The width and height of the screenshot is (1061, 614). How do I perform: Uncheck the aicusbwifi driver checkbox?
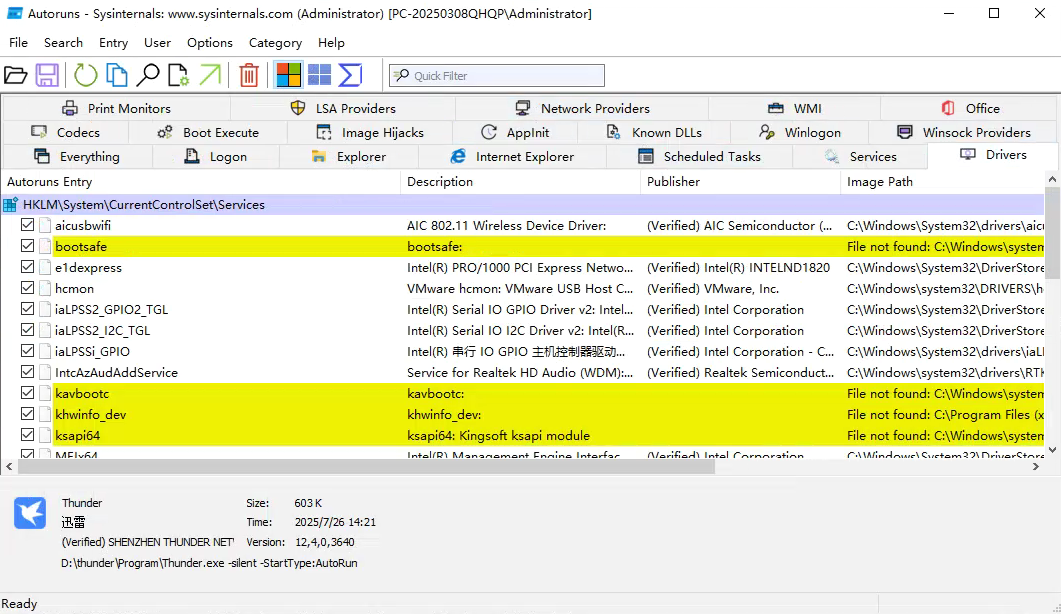coord(27,225)
